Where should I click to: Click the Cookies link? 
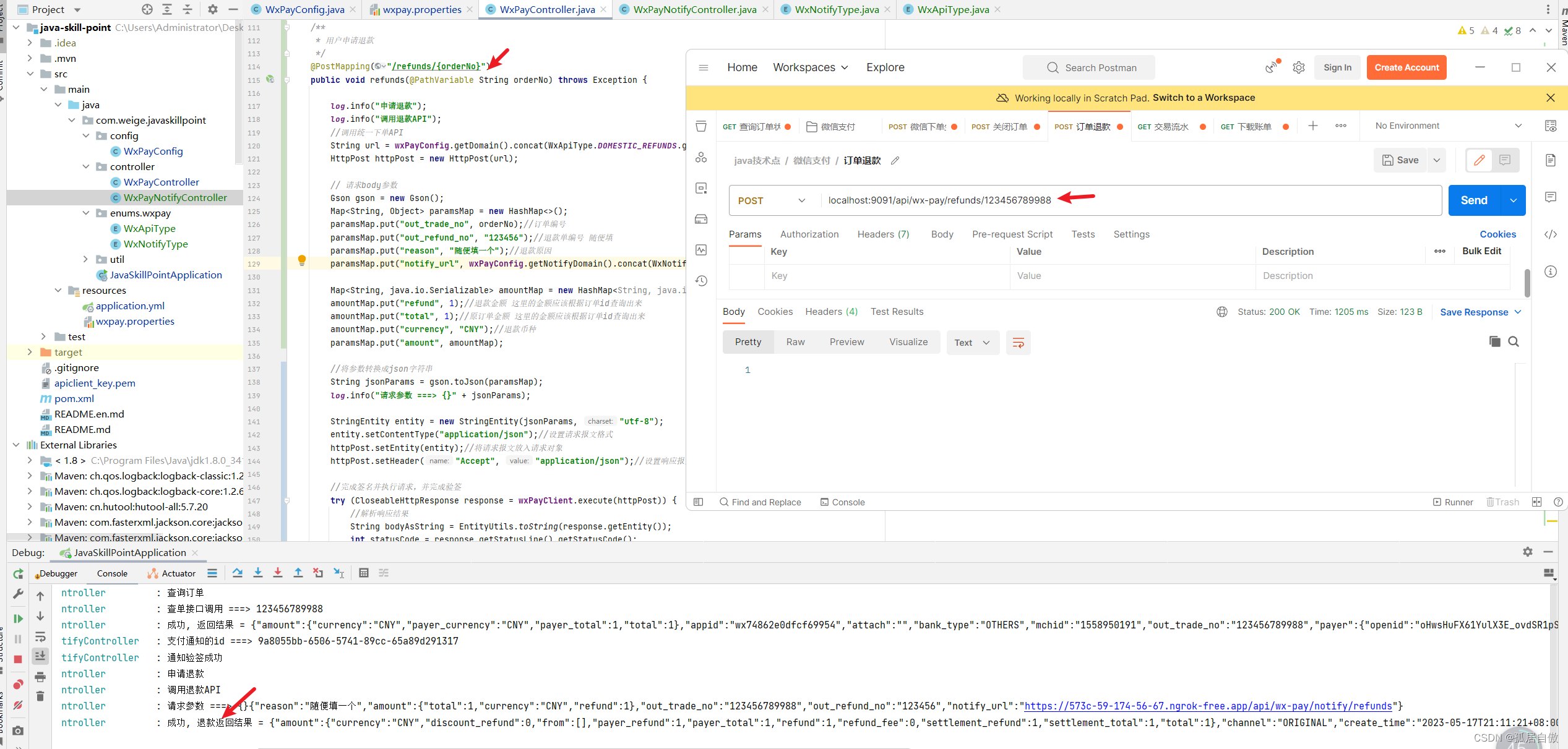pos(1497,234)
